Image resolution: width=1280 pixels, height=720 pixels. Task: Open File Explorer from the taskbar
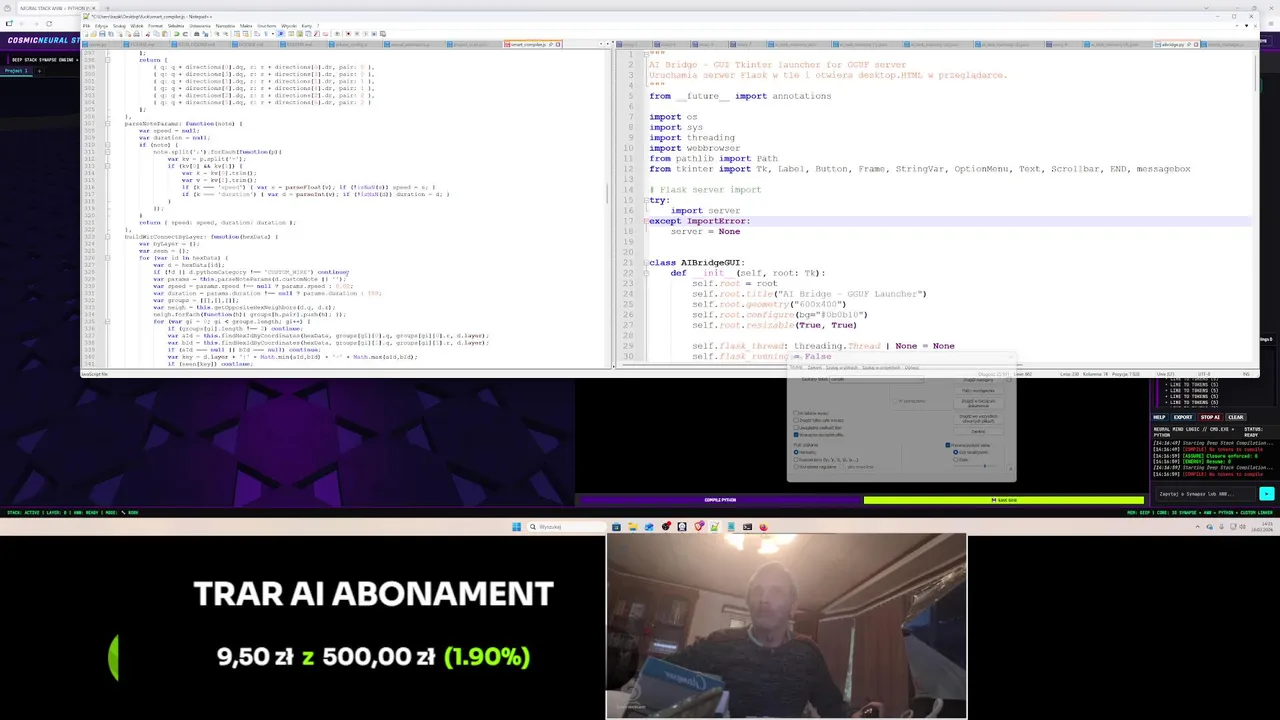point(633,527)
